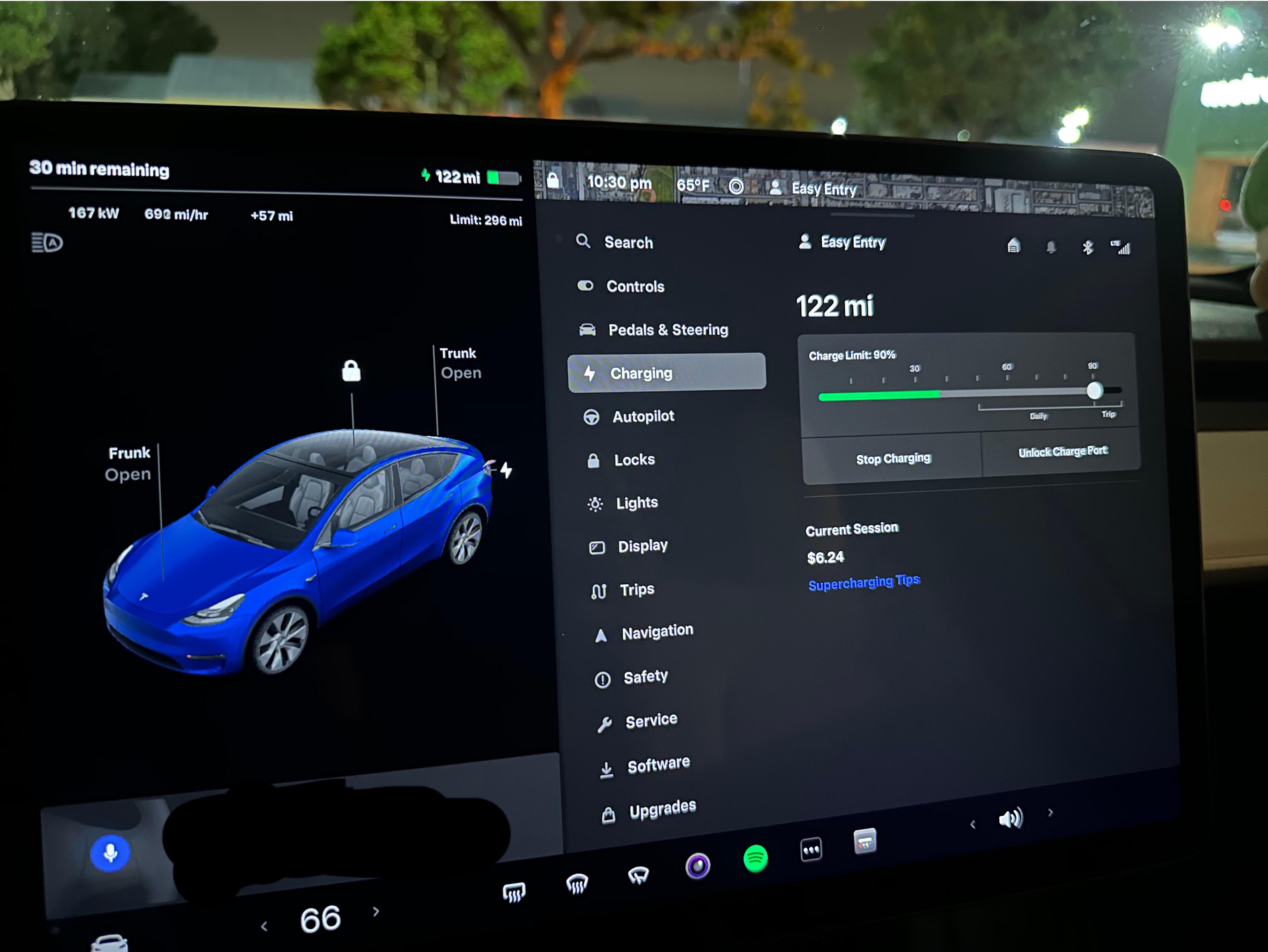Tap the Limit: 296 mi text

(486, 220)
